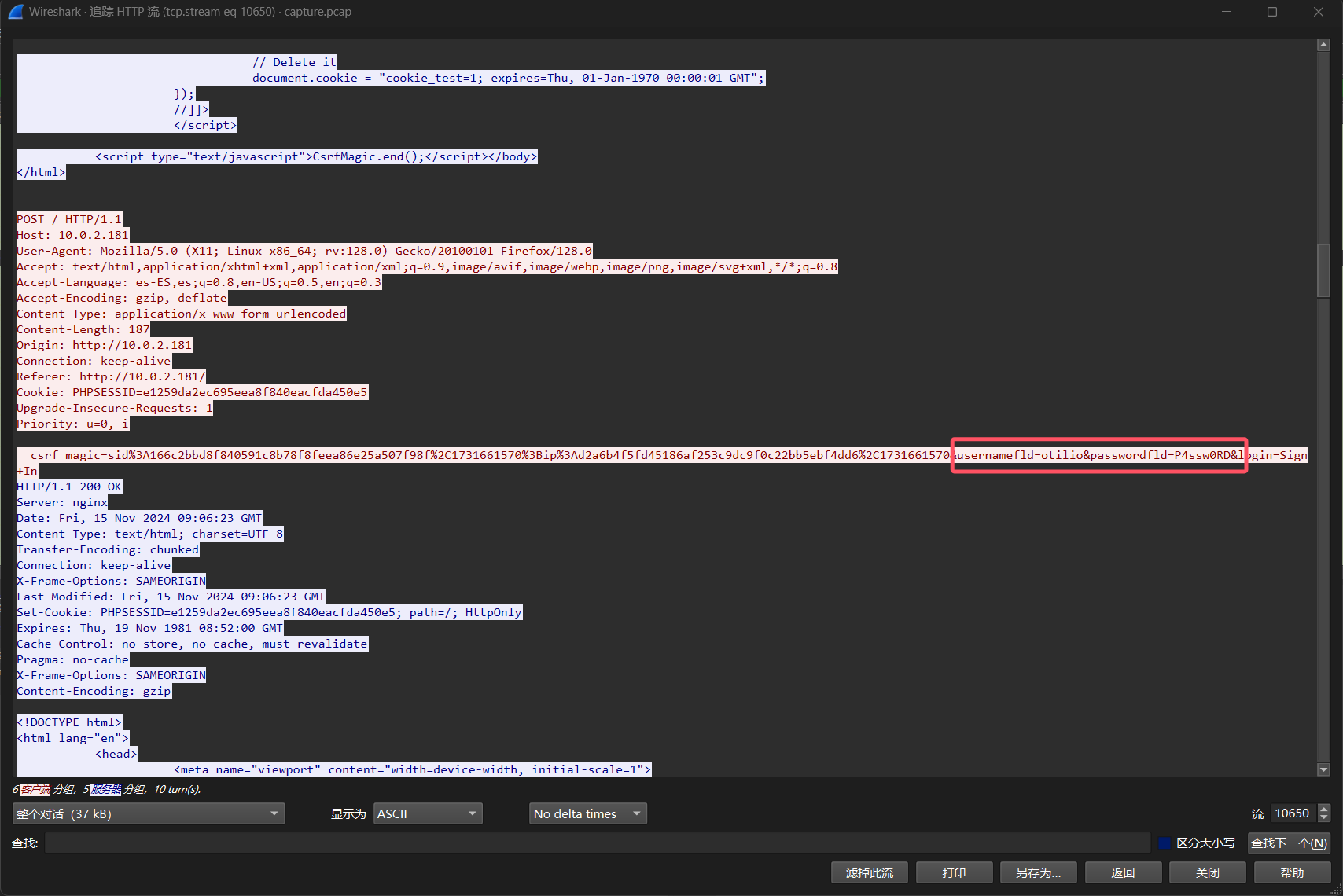1343x896 pixels.
Task: Click 'Accept-Encoding: gzip, deflate' line
Action: 122,298
